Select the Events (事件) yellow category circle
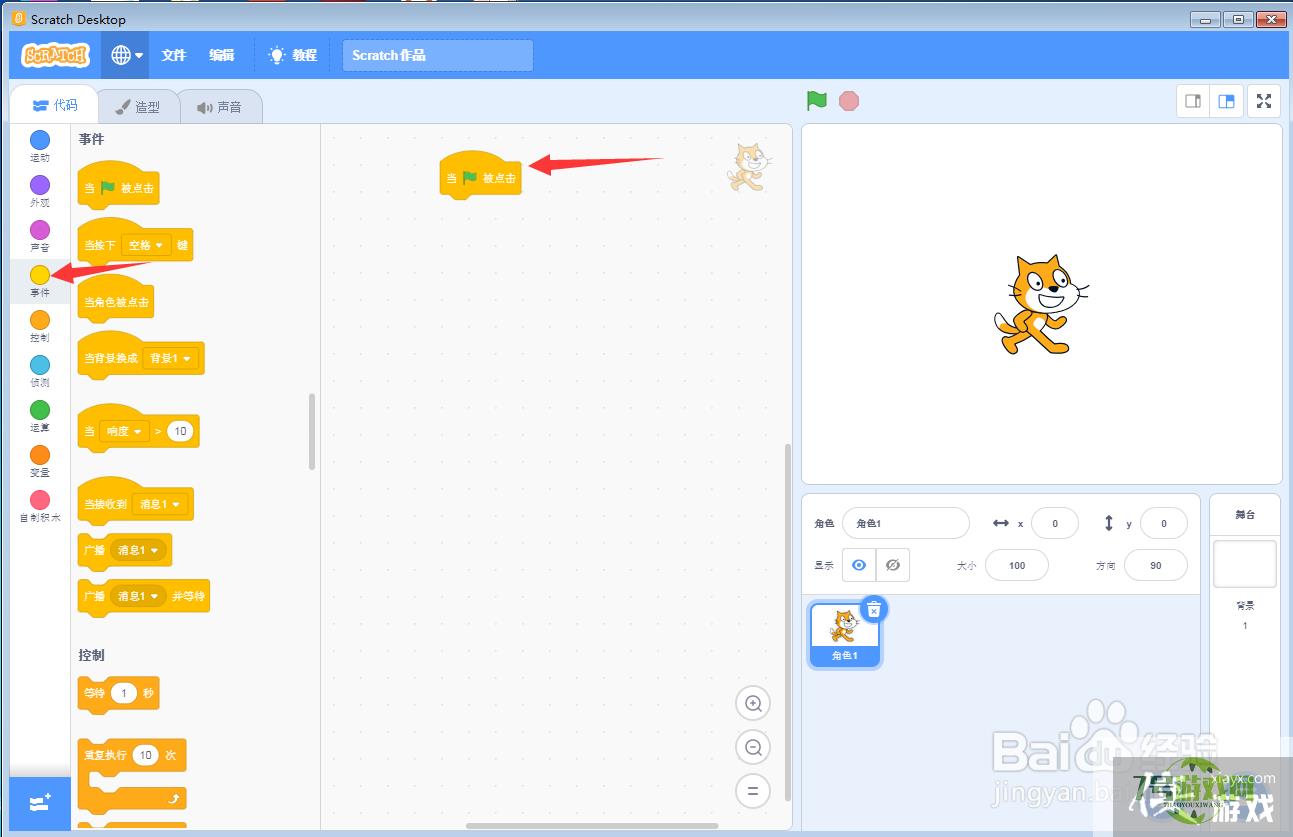1293x837 pixels. 40,275
